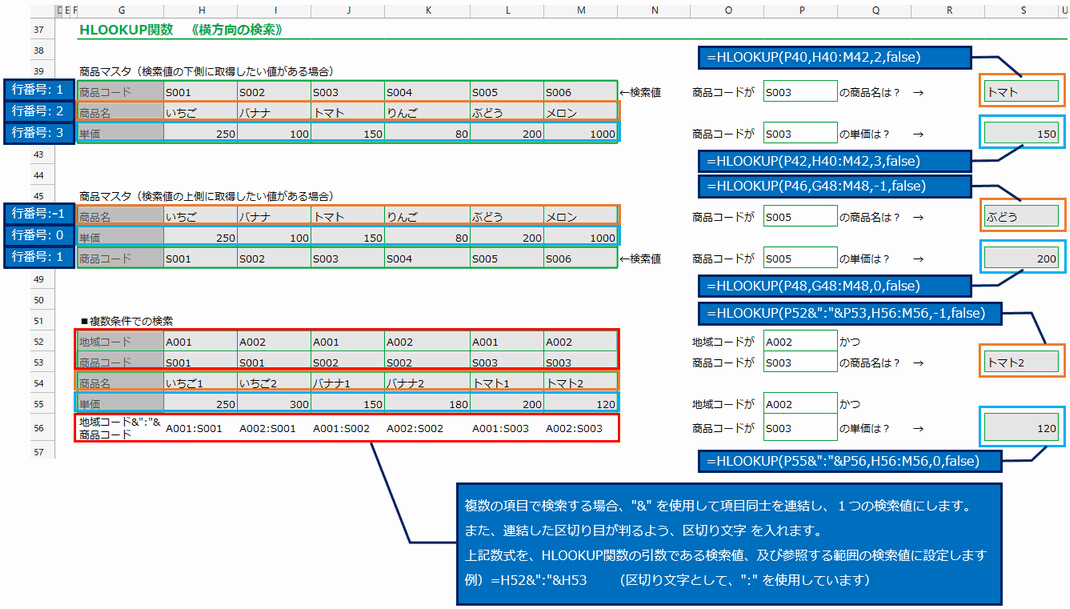
Task: Click the '■複数条件での検索' heading
Action: click(x=127, y=321)
